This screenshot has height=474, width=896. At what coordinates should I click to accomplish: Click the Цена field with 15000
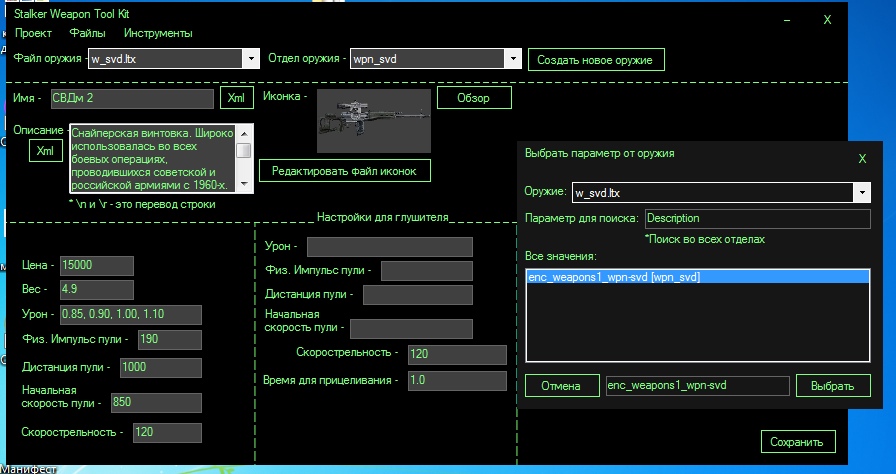97,266
